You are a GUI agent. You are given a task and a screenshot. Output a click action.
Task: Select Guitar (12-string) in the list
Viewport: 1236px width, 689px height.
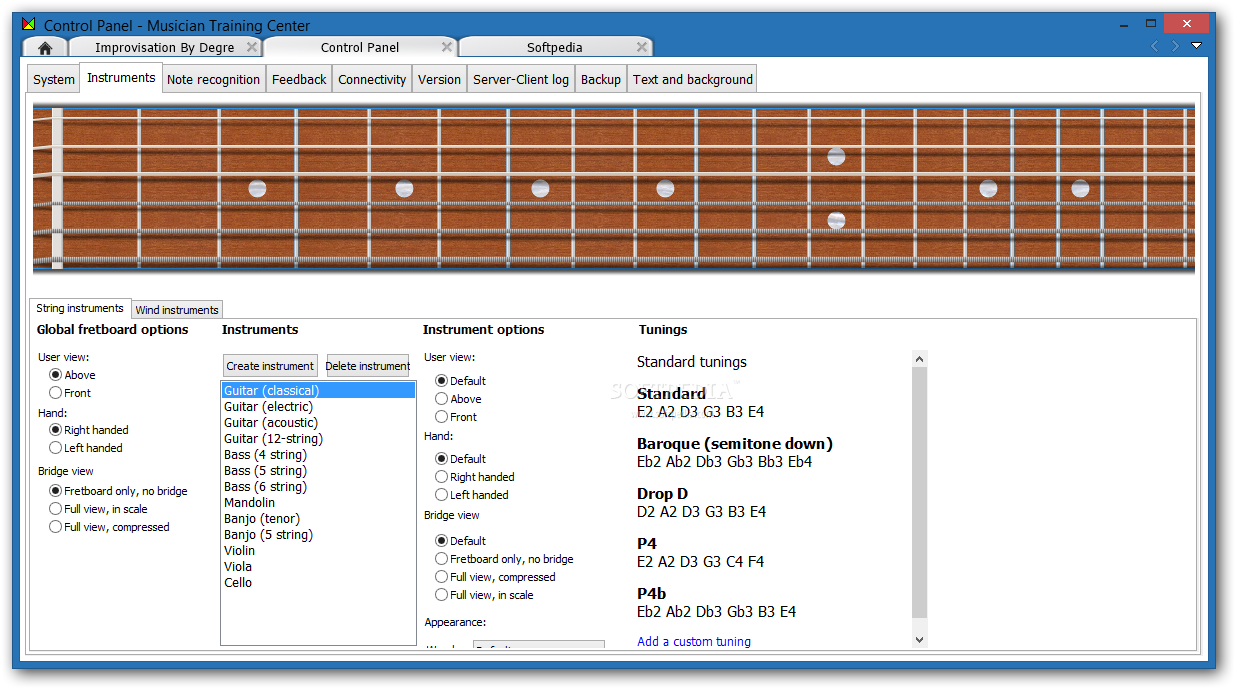[318, 439]
